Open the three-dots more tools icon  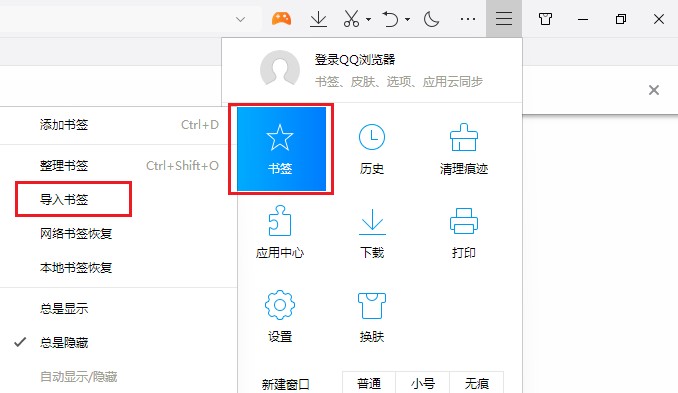468,19
